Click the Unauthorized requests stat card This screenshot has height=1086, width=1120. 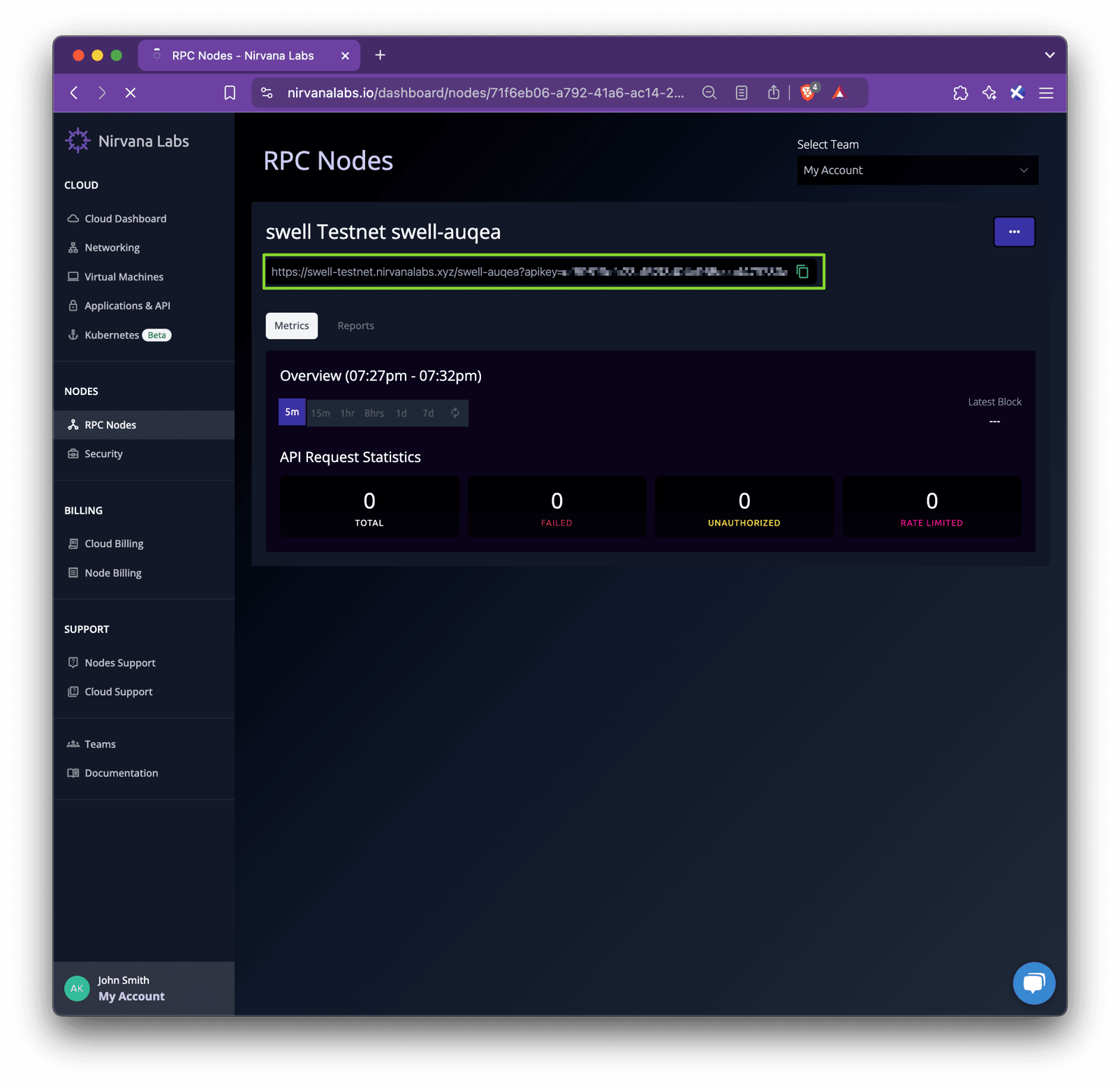(744, 507)
